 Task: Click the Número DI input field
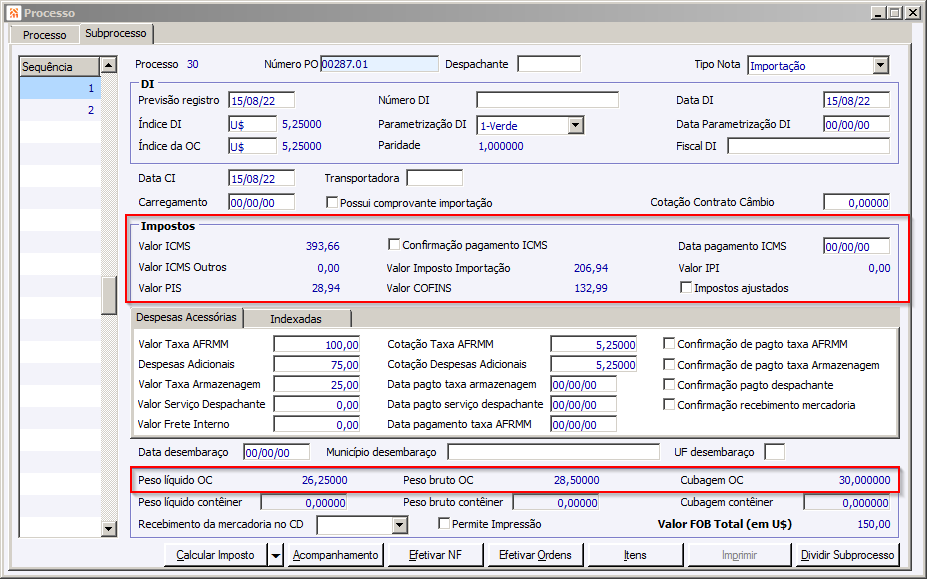(547, 100)
